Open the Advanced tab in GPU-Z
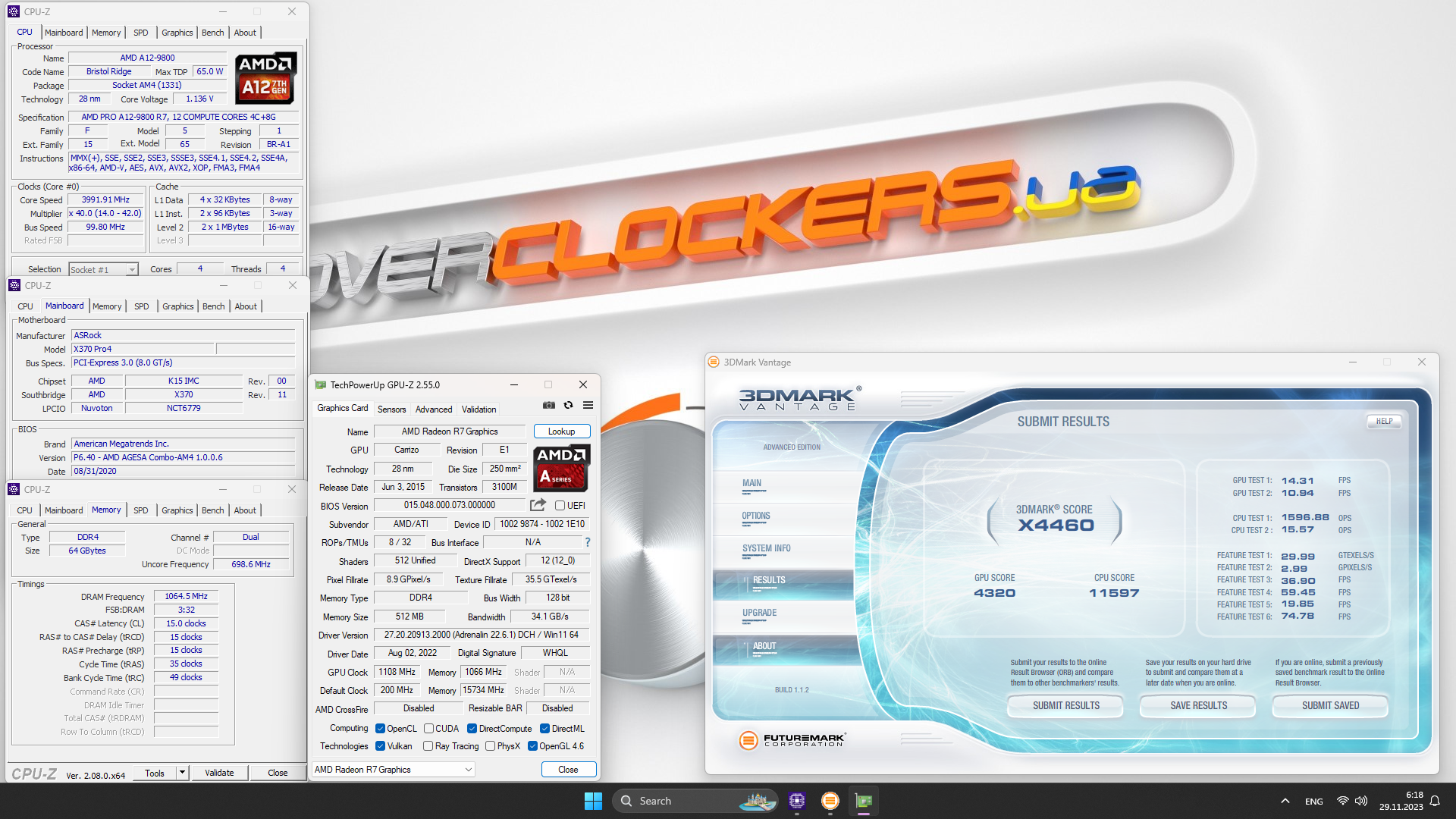This screenshot has width=1456, height=819. (x=434, y=409)
